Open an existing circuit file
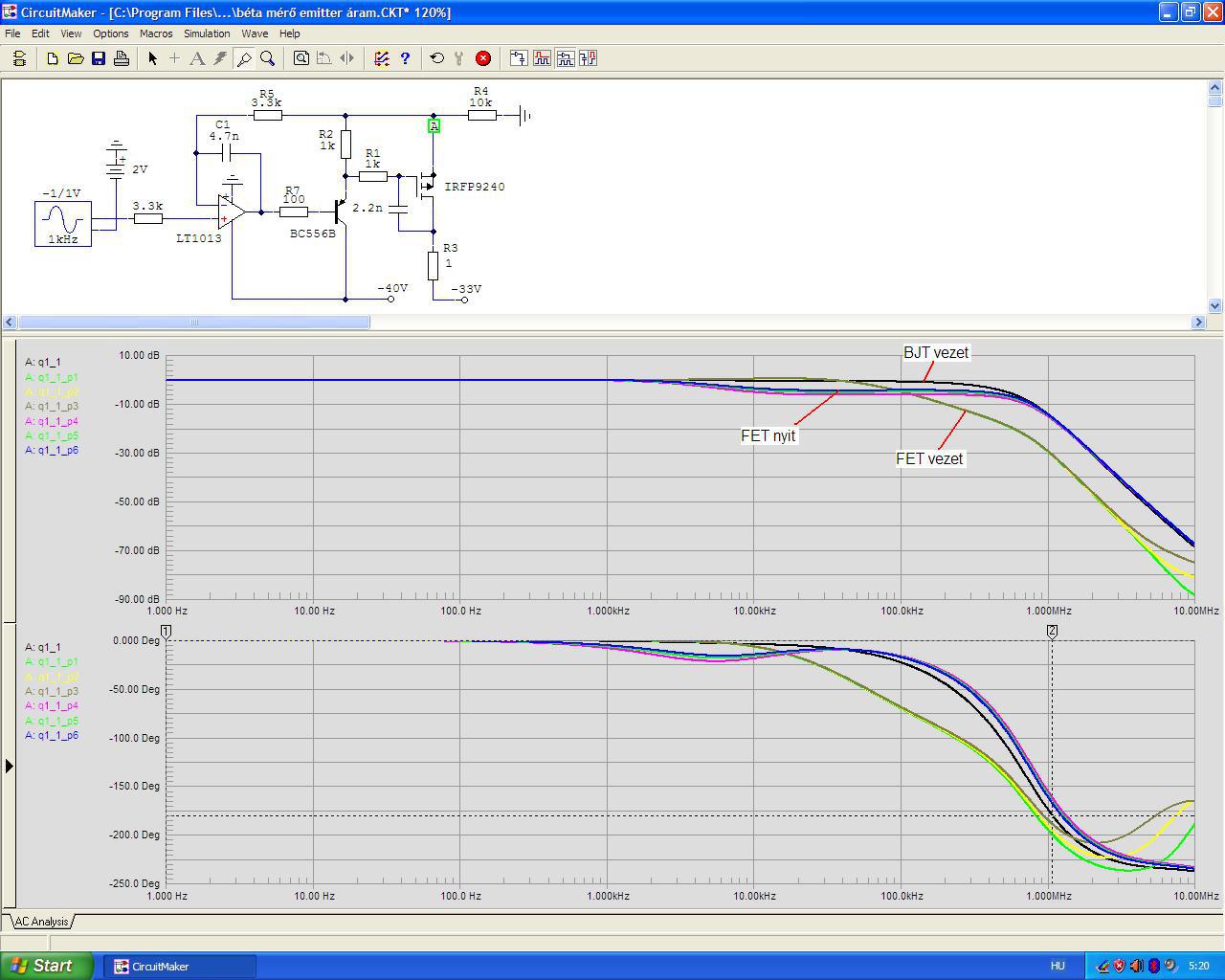This screenshot has height=980, width=1225. 76,58
